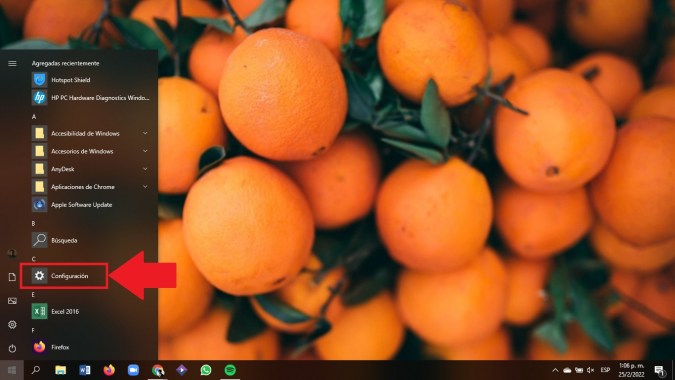
Task: Click the Accesibilidad de Windows folder icon
Action: point(39,133)
